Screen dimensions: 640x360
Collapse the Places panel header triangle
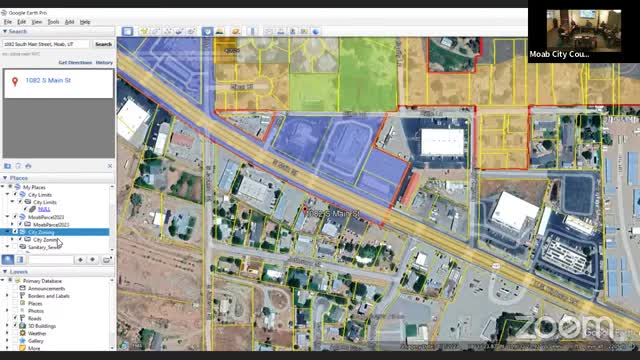point(5,178)
